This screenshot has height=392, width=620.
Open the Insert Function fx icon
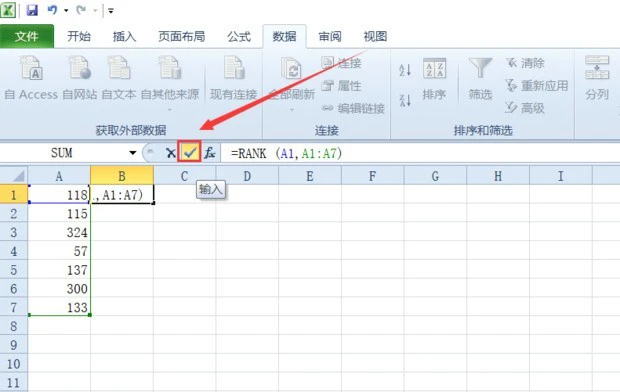point(210,153)
